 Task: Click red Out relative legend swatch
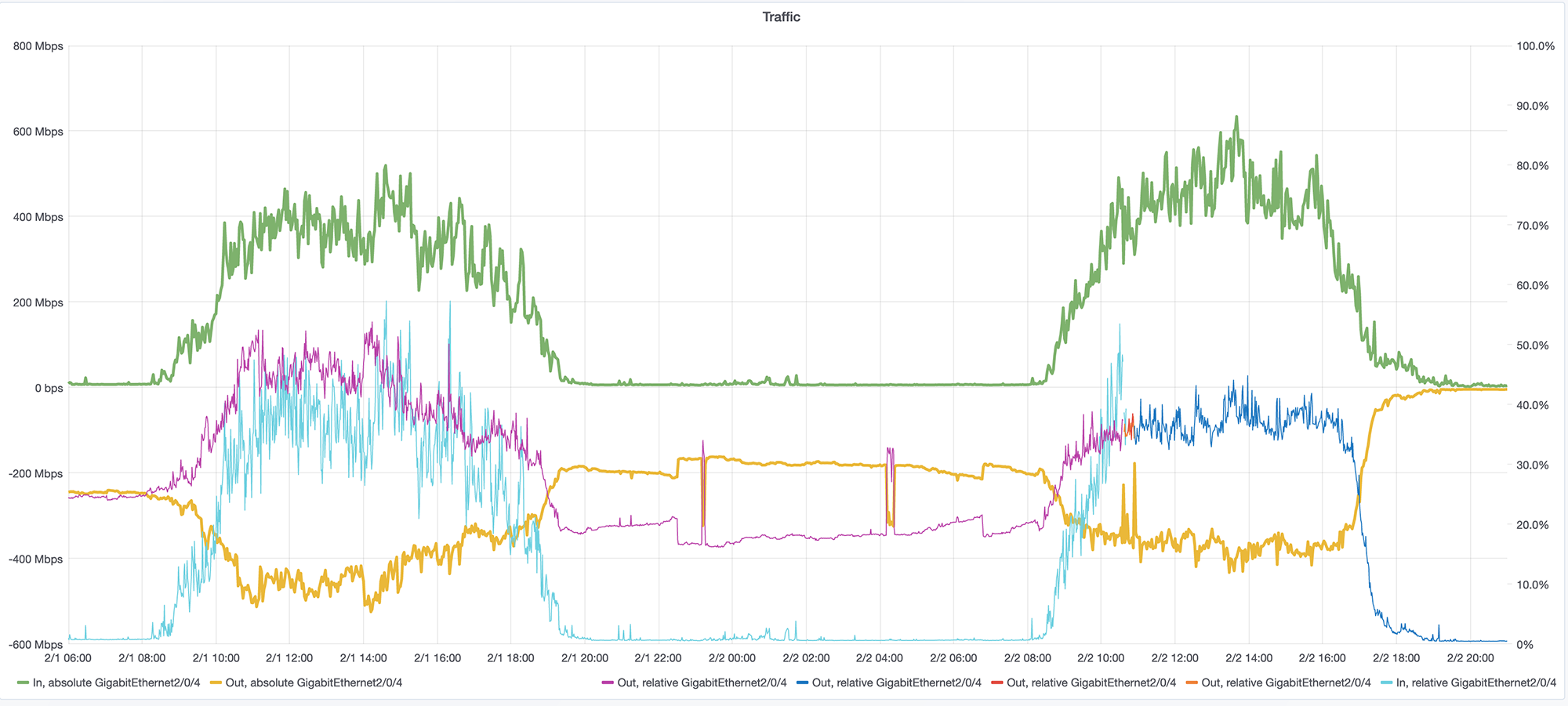(x=996, y=683)
